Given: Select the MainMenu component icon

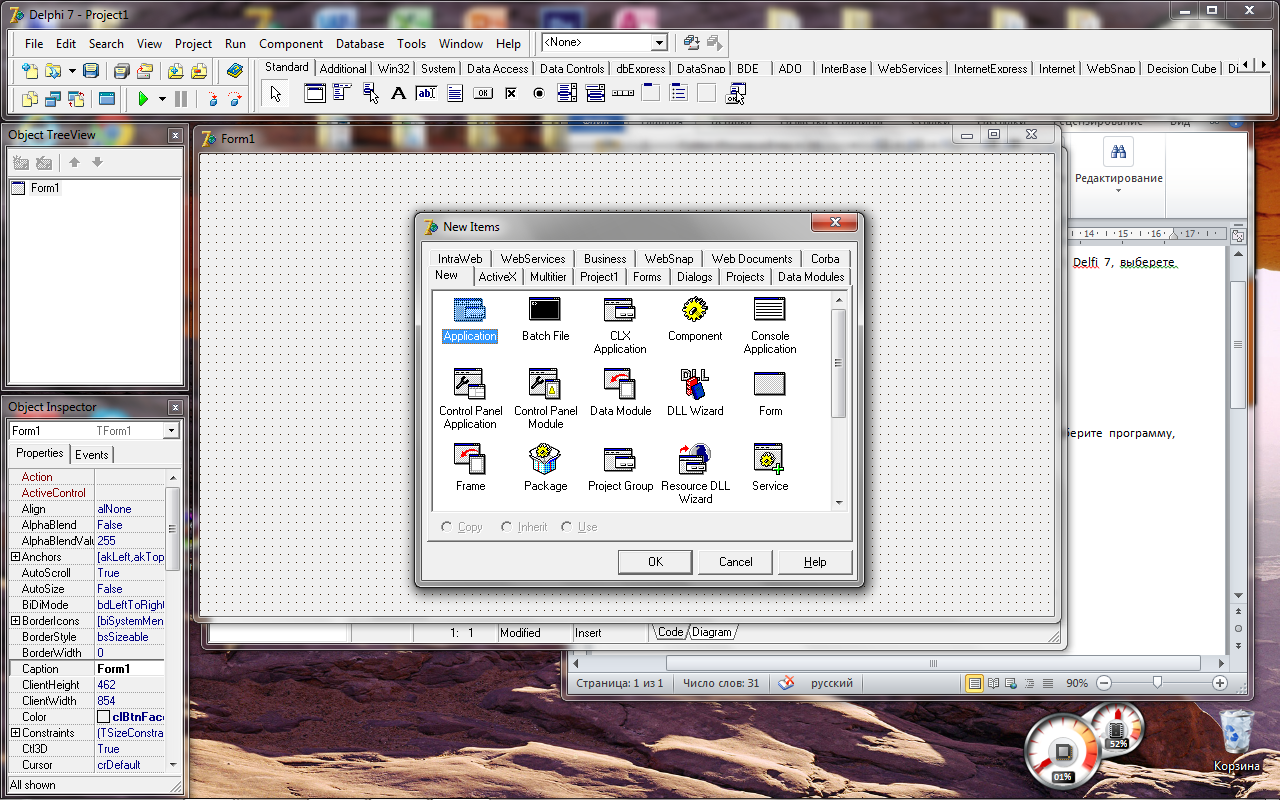Looking at the screenshot, I should click(x=343, y=94).
